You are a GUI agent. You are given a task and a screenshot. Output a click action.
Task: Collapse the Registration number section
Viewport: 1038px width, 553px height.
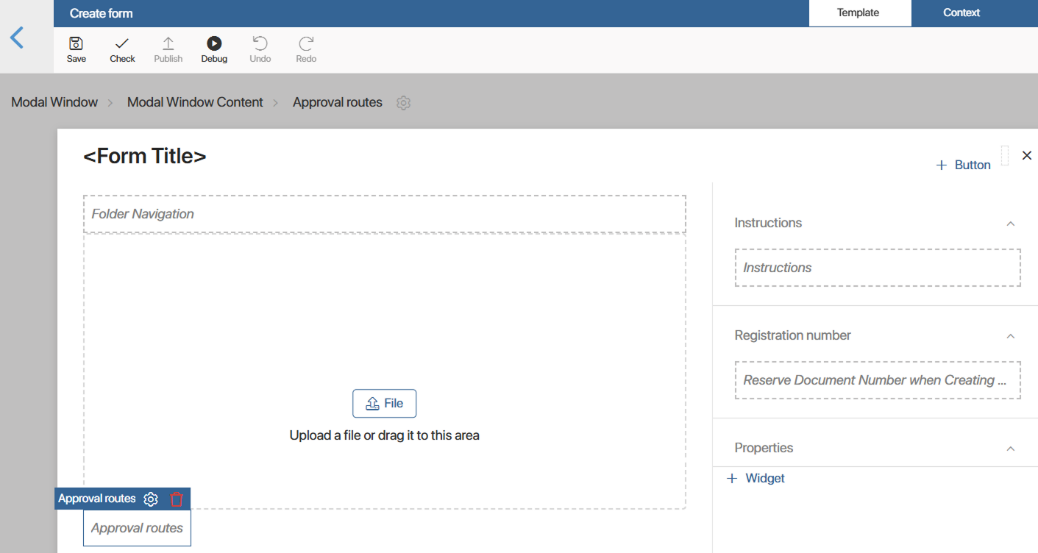point(1010,336)
